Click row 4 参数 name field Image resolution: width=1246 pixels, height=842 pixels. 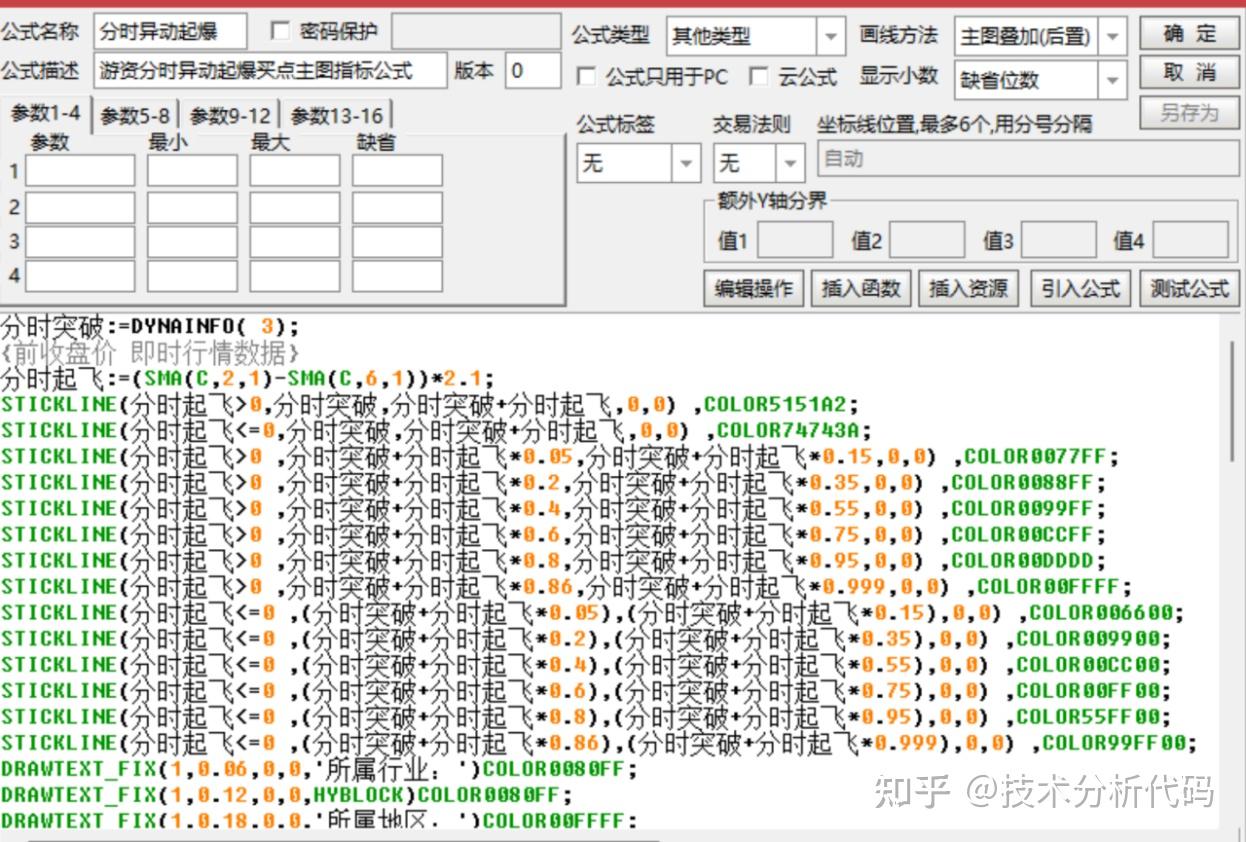click(80, 276)
